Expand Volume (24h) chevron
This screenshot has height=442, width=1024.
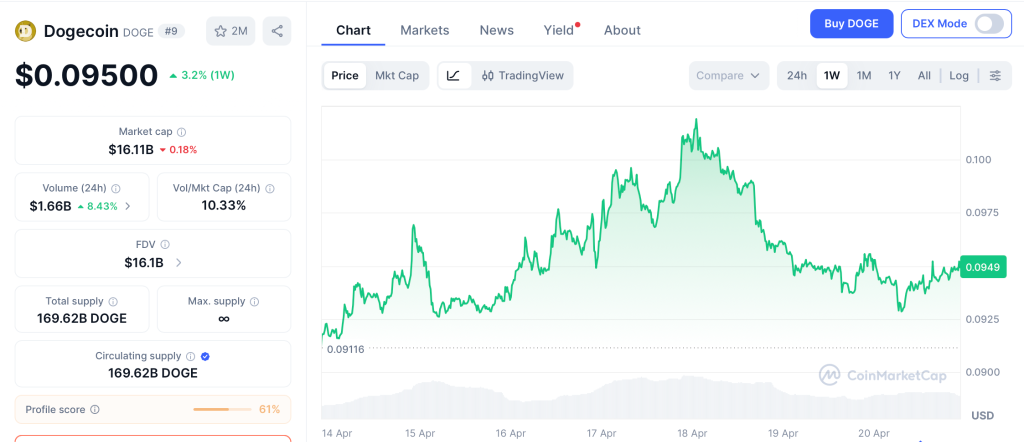pyautogui.click(x=128, y=206)
